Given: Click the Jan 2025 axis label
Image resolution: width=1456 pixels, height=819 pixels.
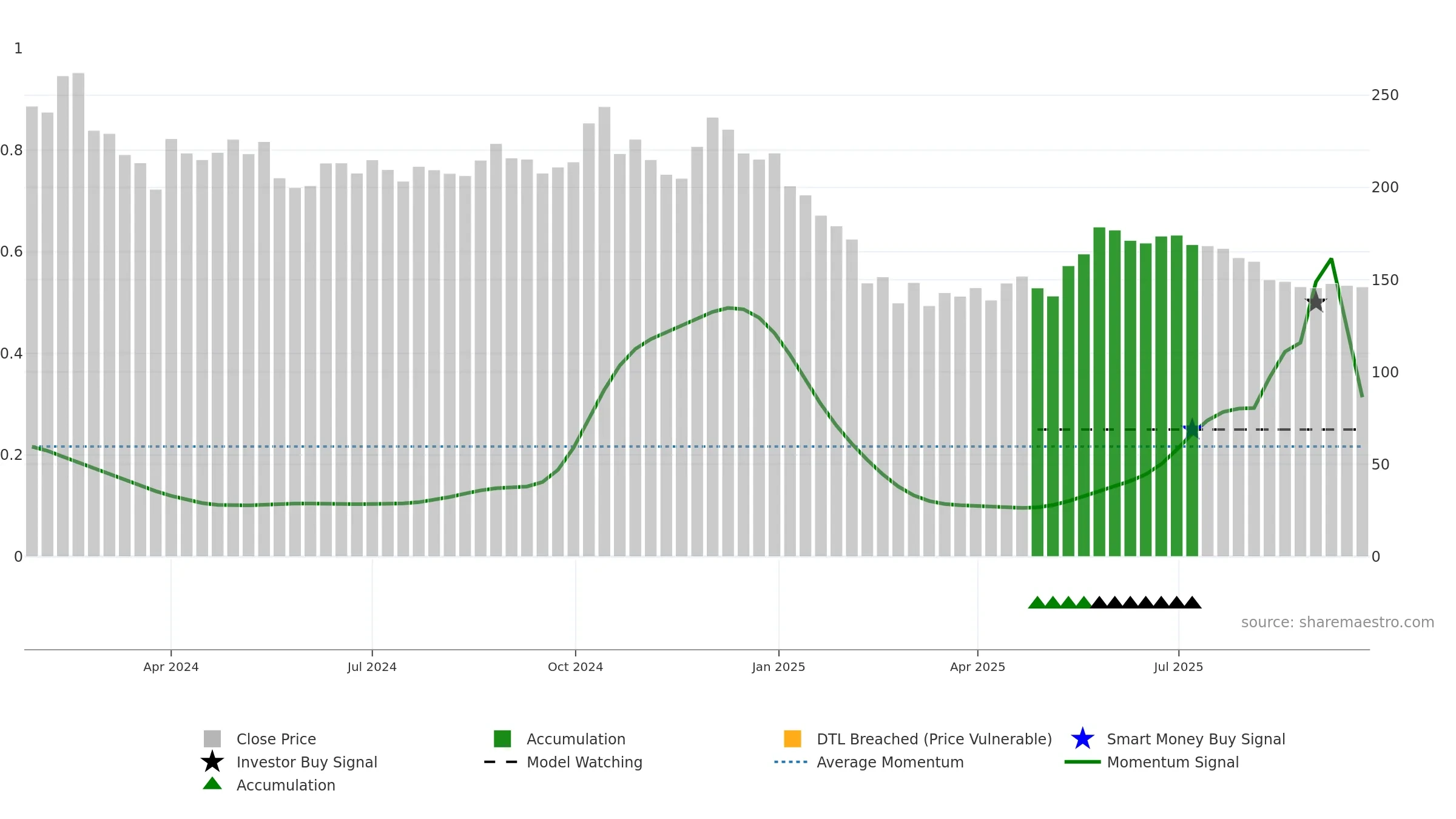Looking at the screenshot, I should coord(778,667).
